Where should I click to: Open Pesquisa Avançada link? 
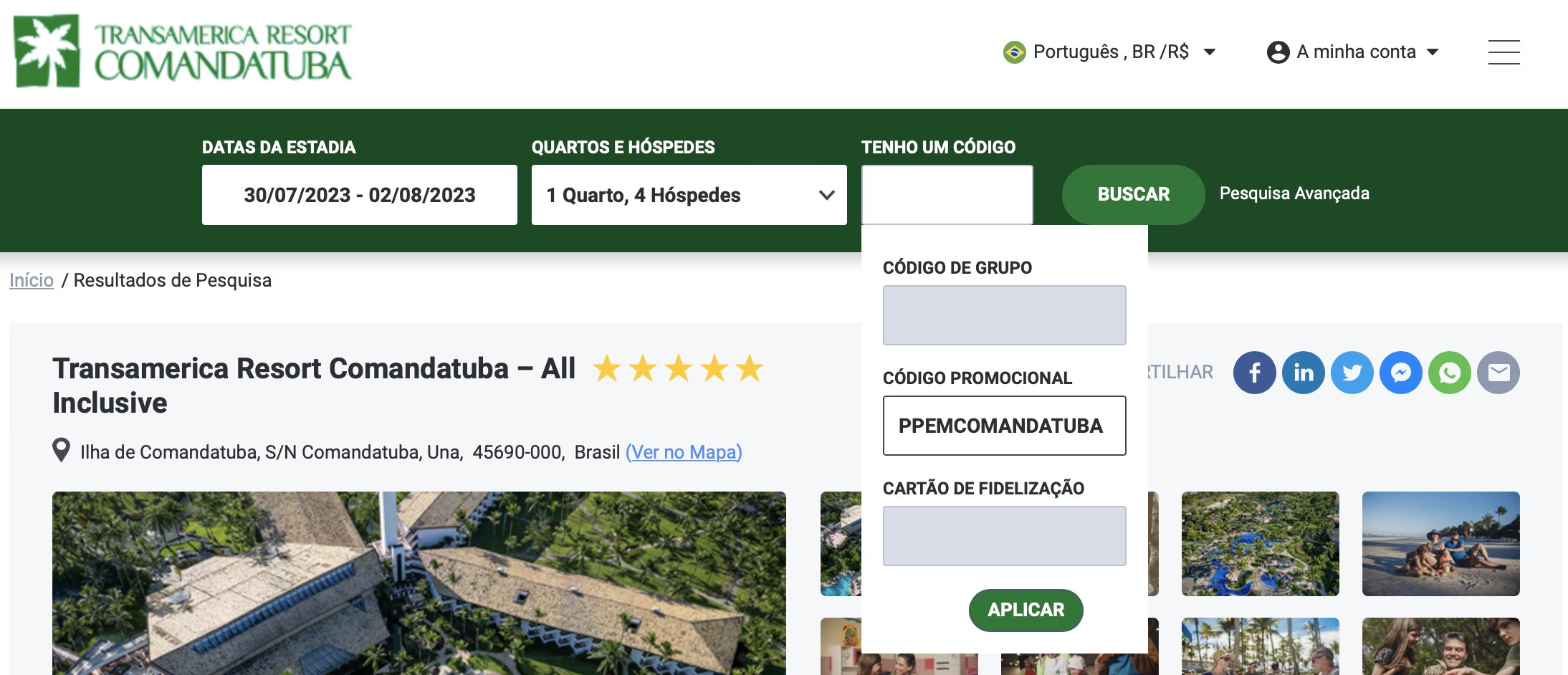1294,193
